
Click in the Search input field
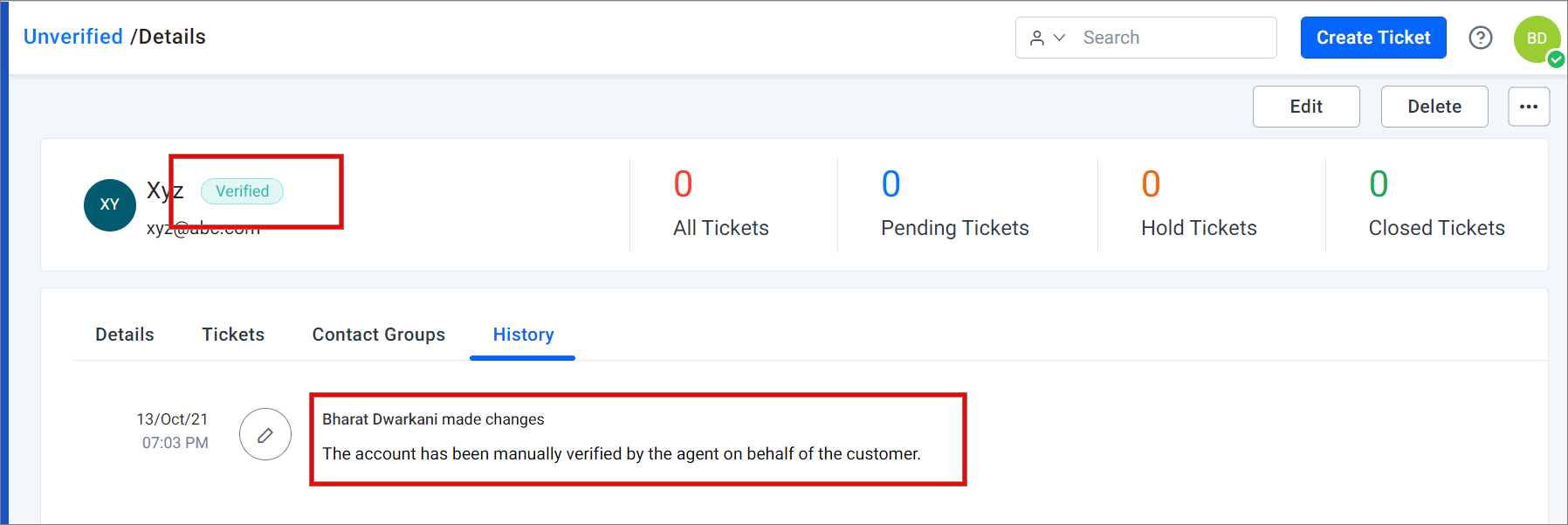coord(1174,38)
